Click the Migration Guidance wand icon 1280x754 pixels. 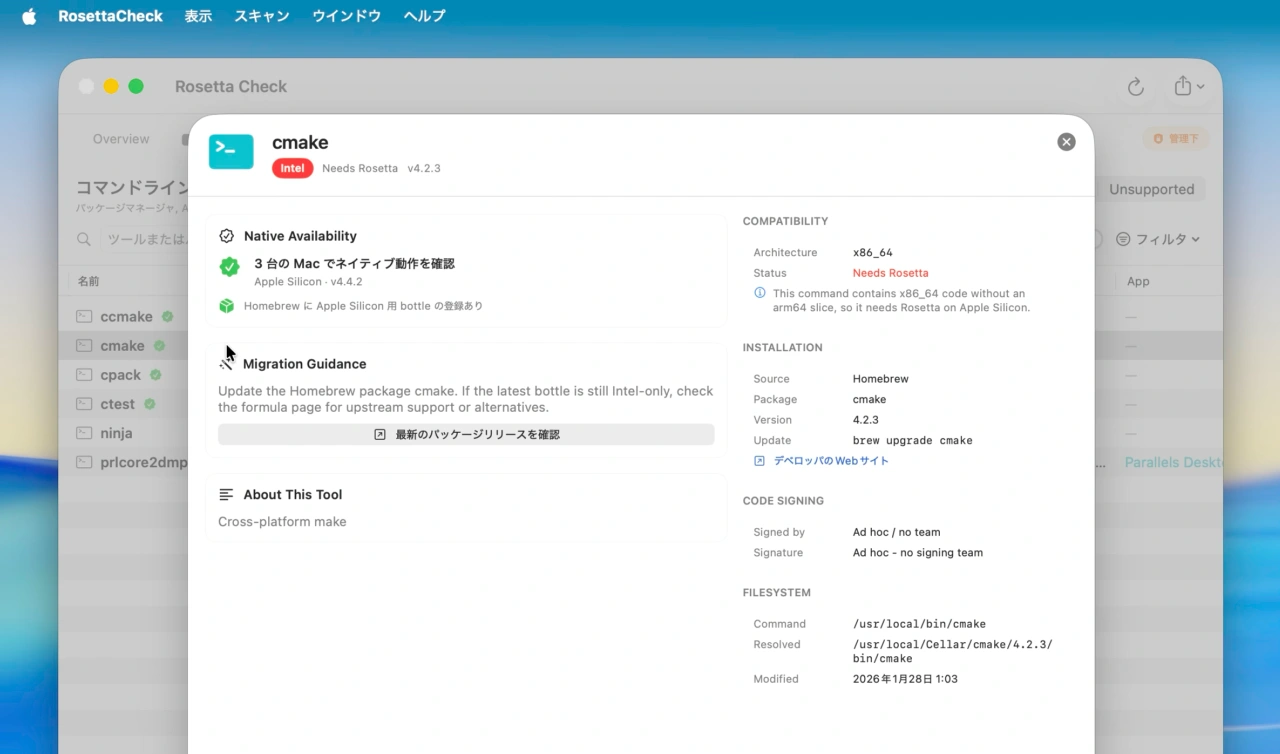point(227,364)
